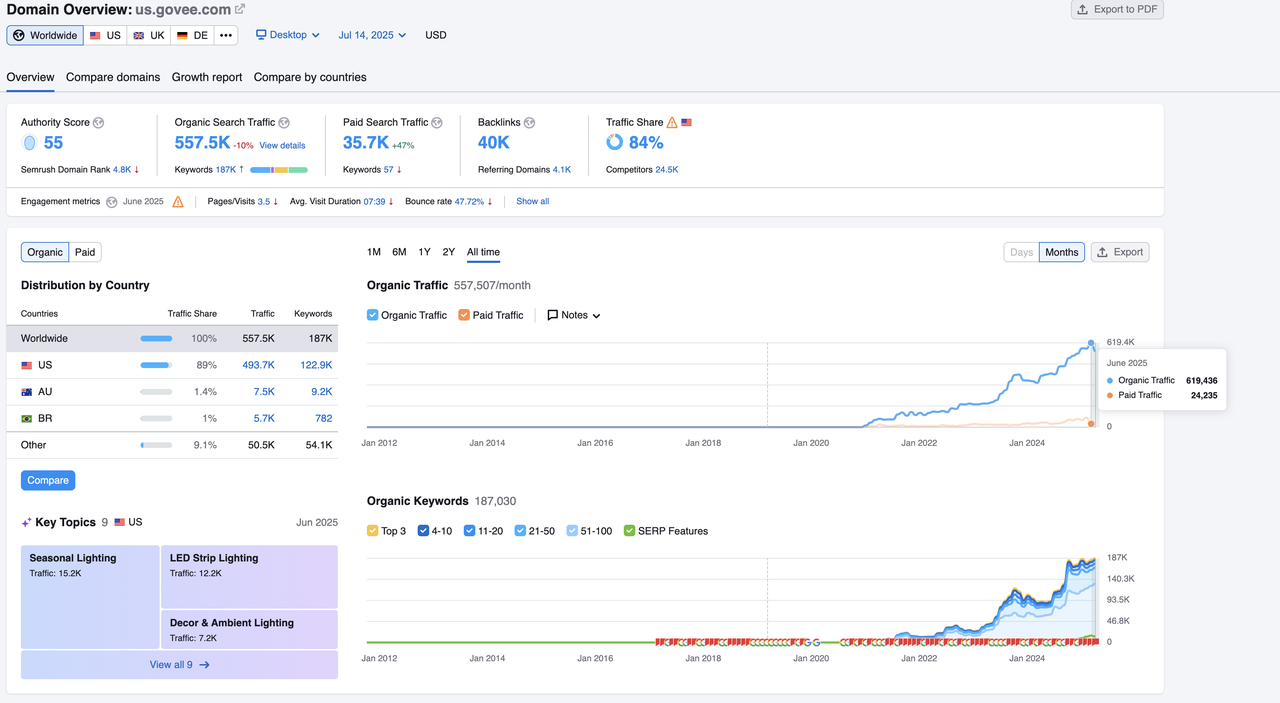Image resolution: width=1280 pixels, height=703 pixels.
Task: Uncheck the Organic Traffic checkbox
Action: coord(373,315)
